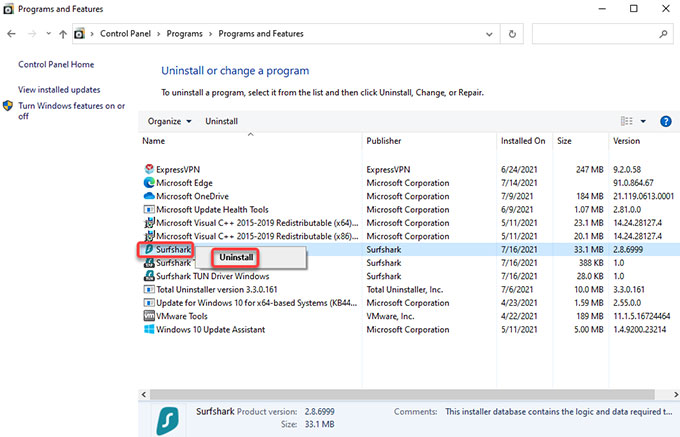Click the Visual C++ Redistributable (x64) icon

[x=149, y=222]
